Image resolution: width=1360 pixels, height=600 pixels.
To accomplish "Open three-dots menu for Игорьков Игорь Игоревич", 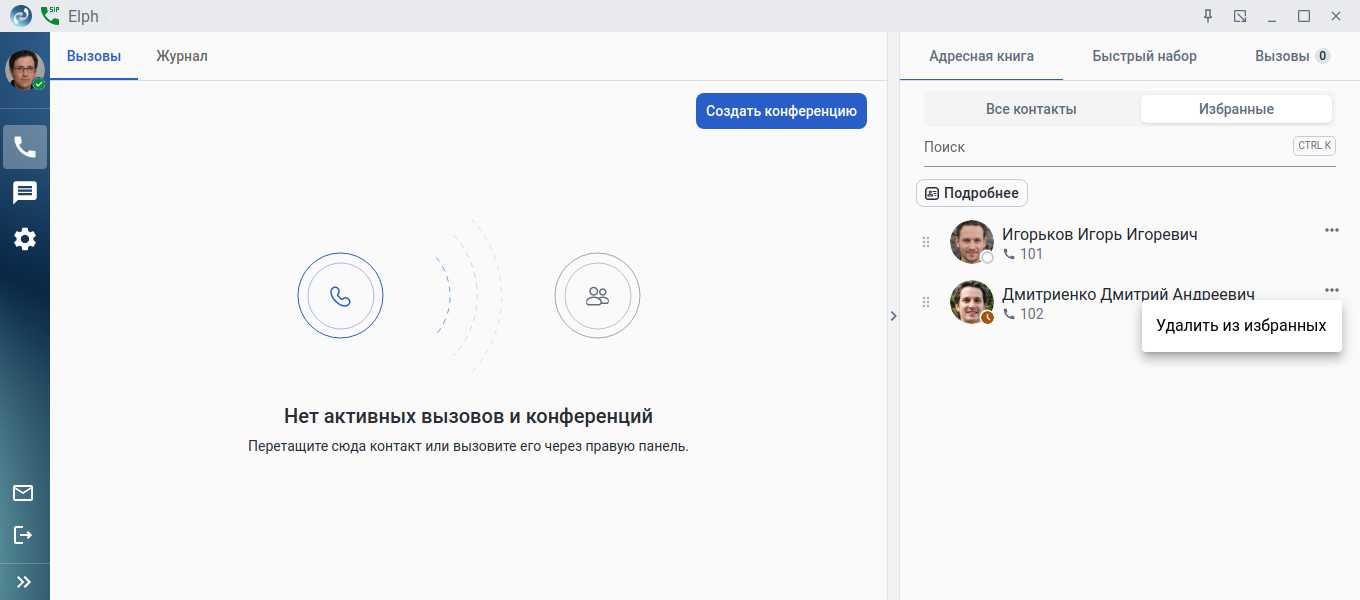I will (1332, 230).
